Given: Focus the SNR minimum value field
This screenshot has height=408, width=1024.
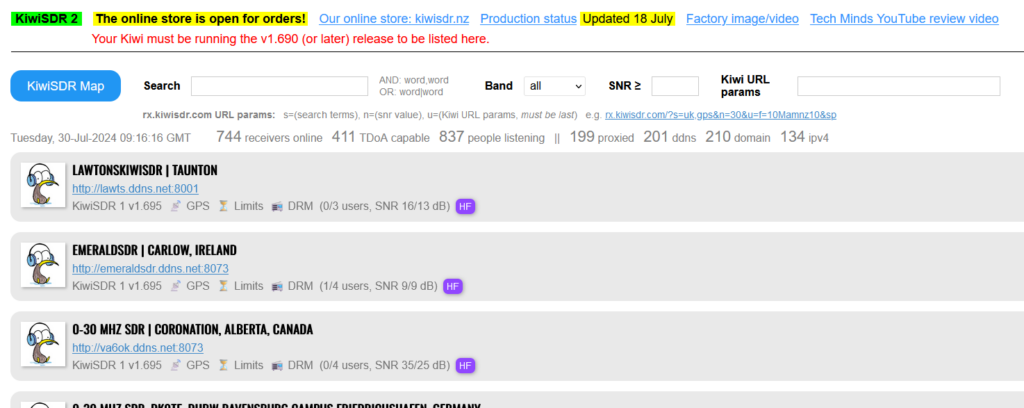Looking at the screenshot, I should (675, 86).
